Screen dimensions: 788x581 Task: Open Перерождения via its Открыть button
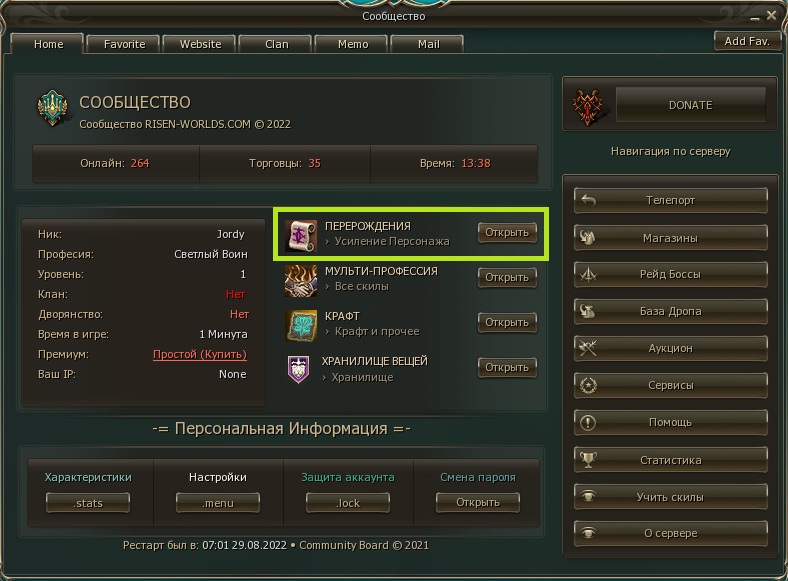(x=507, y=233)
